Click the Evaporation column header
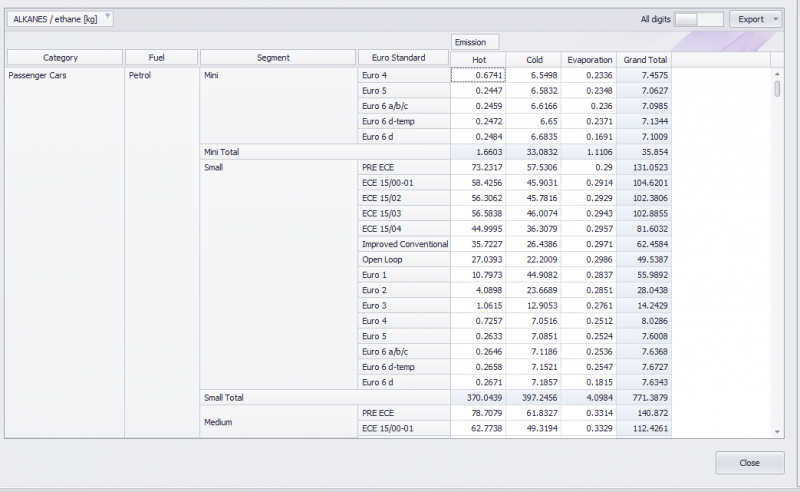The image size is (800, 492). [x=588, y=59]
